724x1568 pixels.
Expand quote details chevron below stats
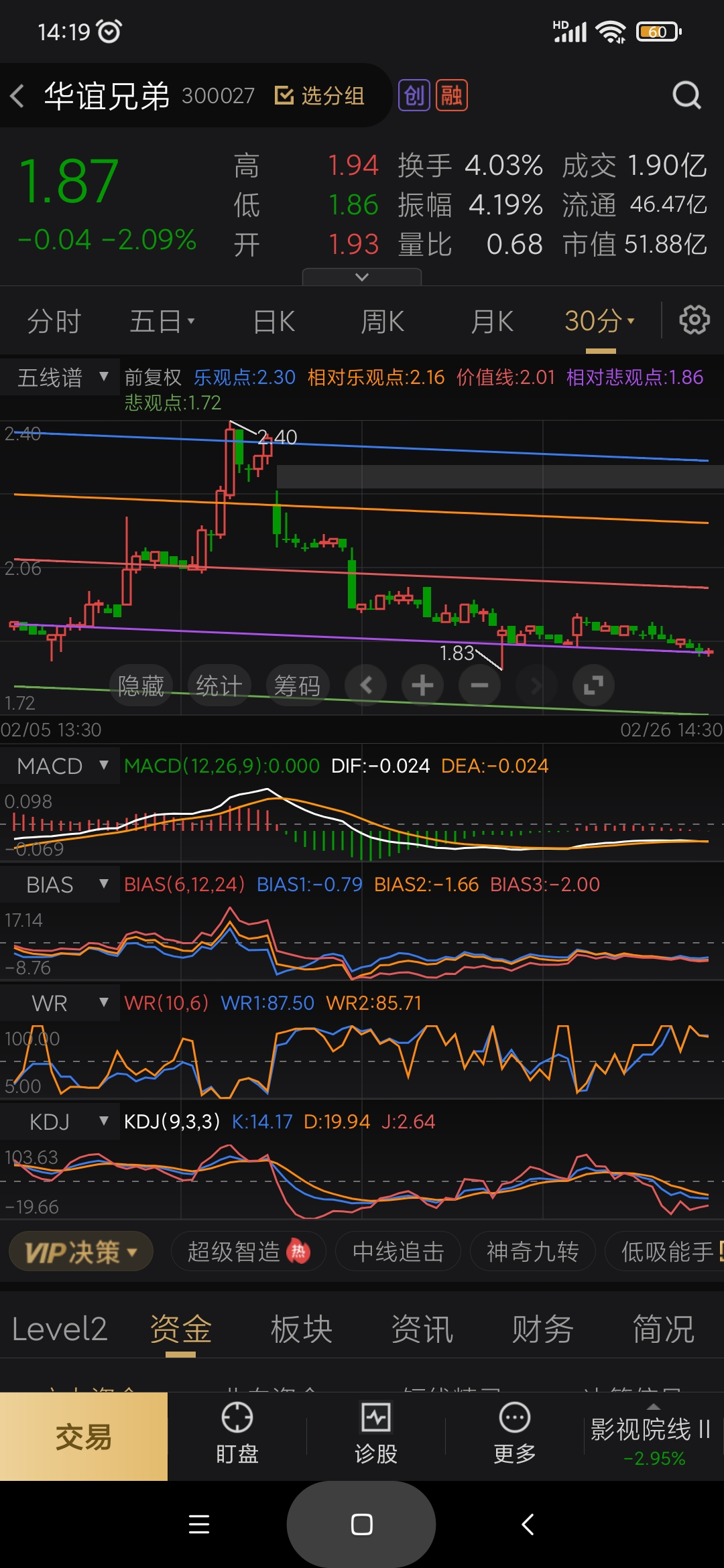(x=362, y=277)
